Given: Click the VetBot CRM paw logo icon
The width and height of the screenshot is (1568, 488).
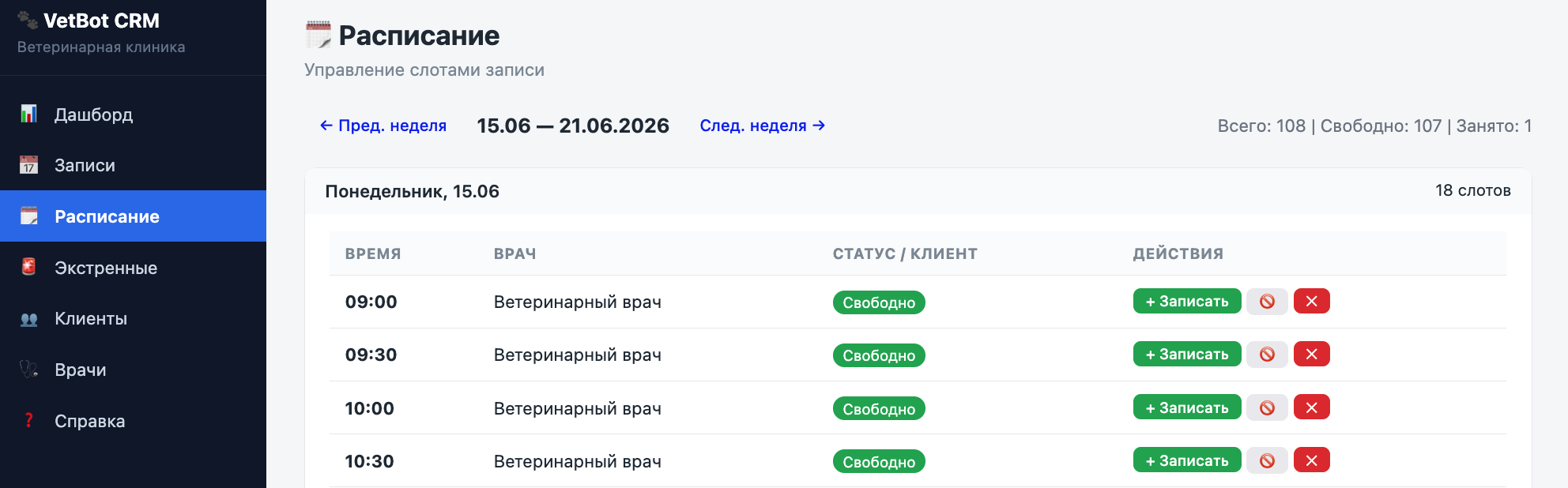Looking at the screenshot, I should (x=28, y=20).
